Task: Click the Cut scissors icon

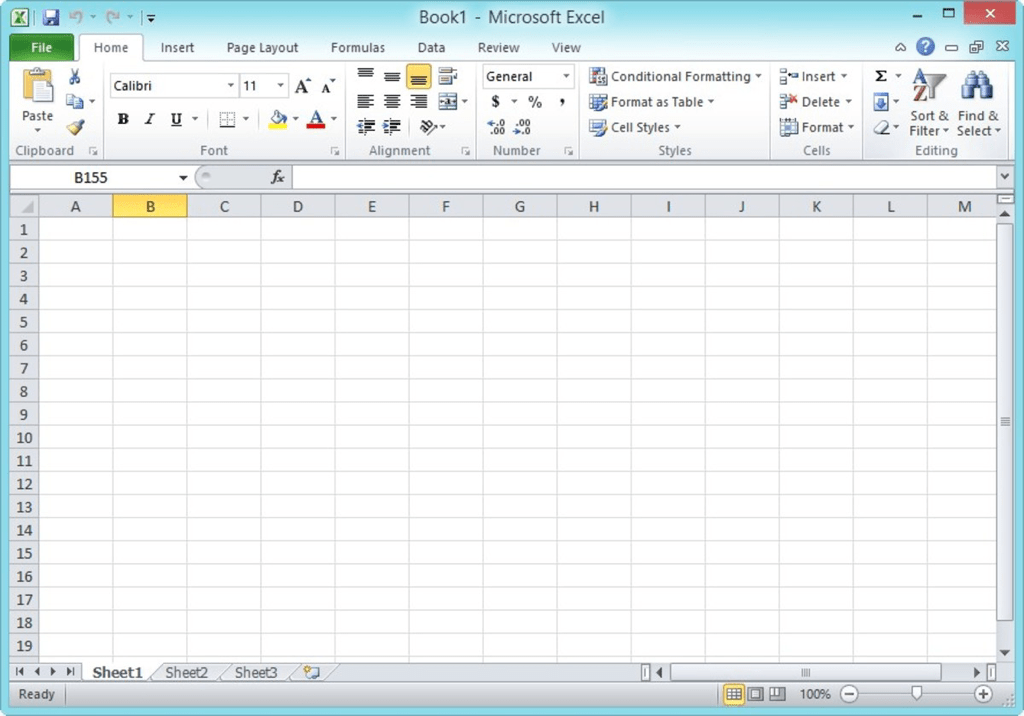Action: (x=75, y=77)
